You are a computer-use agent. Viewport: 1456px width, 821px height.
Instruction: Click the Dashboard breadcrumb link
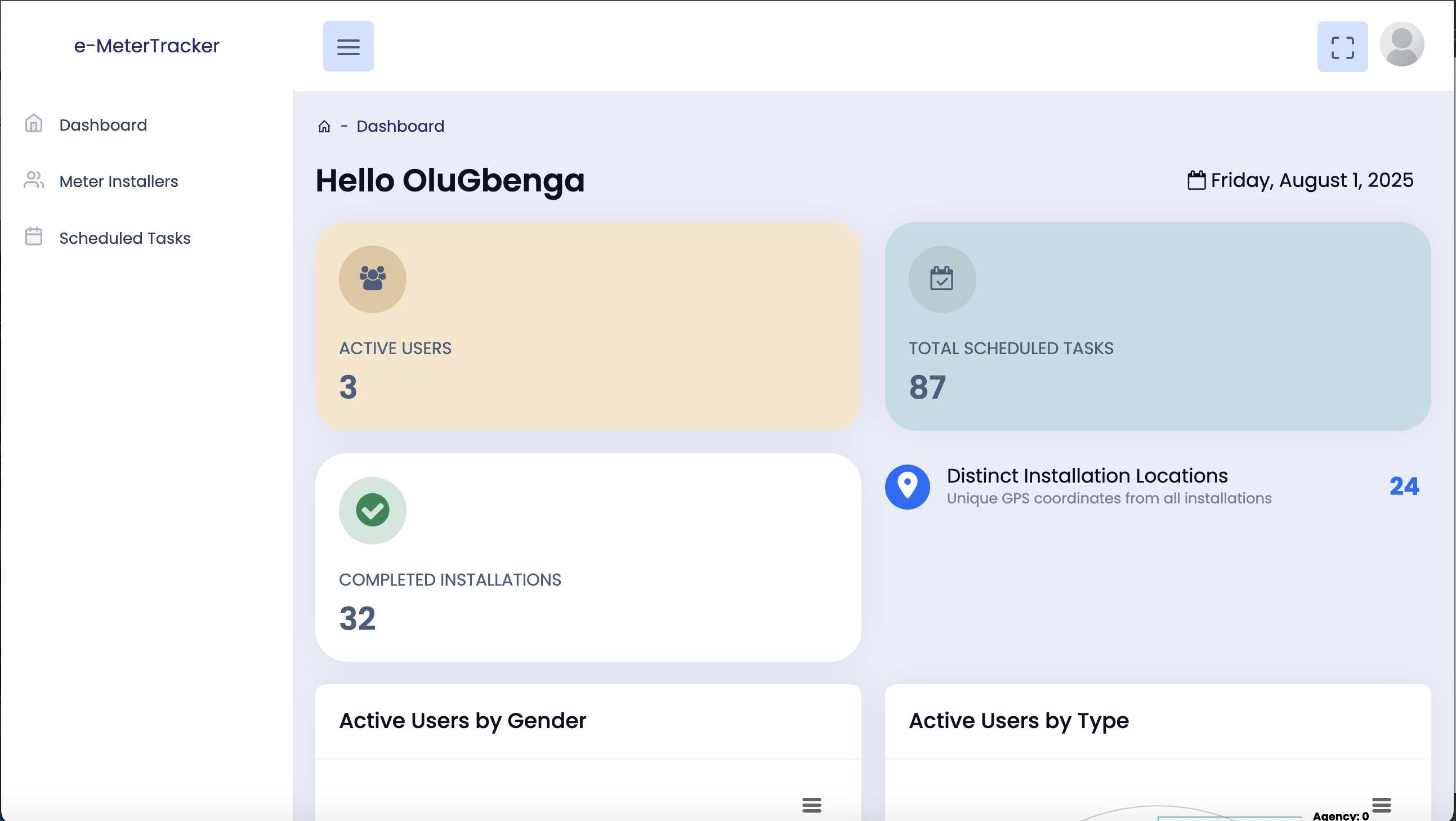(x=400, y=126)
